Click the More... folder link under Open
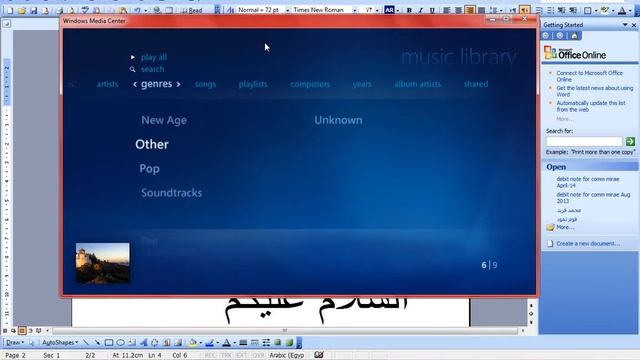640x360 pixels. point(565,227)
